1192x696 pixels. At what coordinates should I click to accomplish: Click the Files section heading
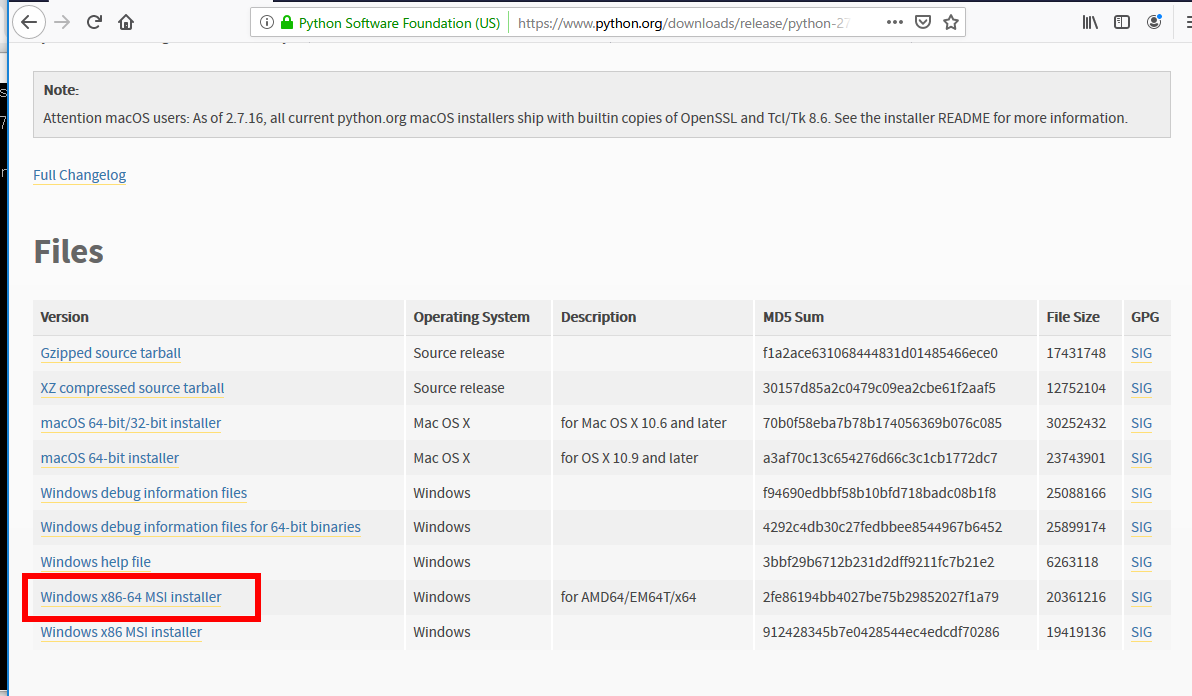pyautogui.click(x=68, y=252)
